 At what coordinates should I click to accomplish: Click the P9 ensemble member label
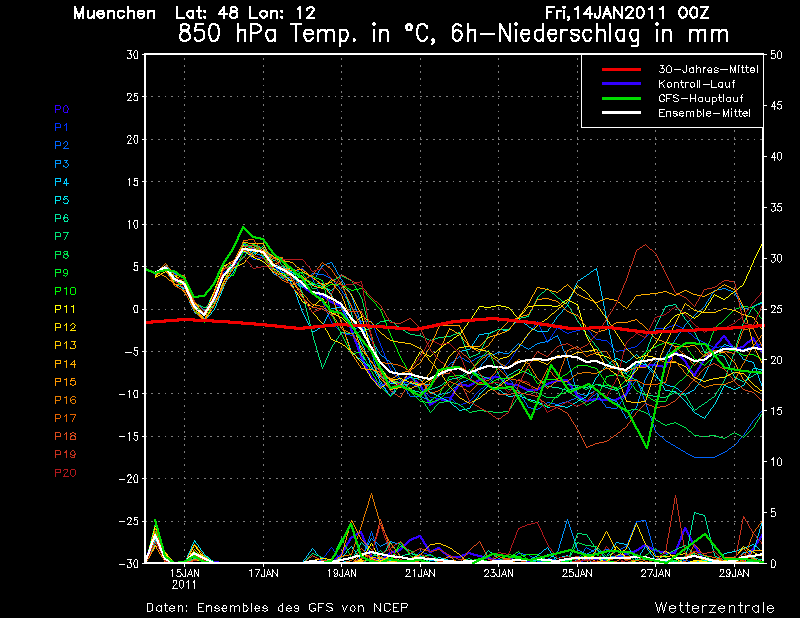pos(62,273)
